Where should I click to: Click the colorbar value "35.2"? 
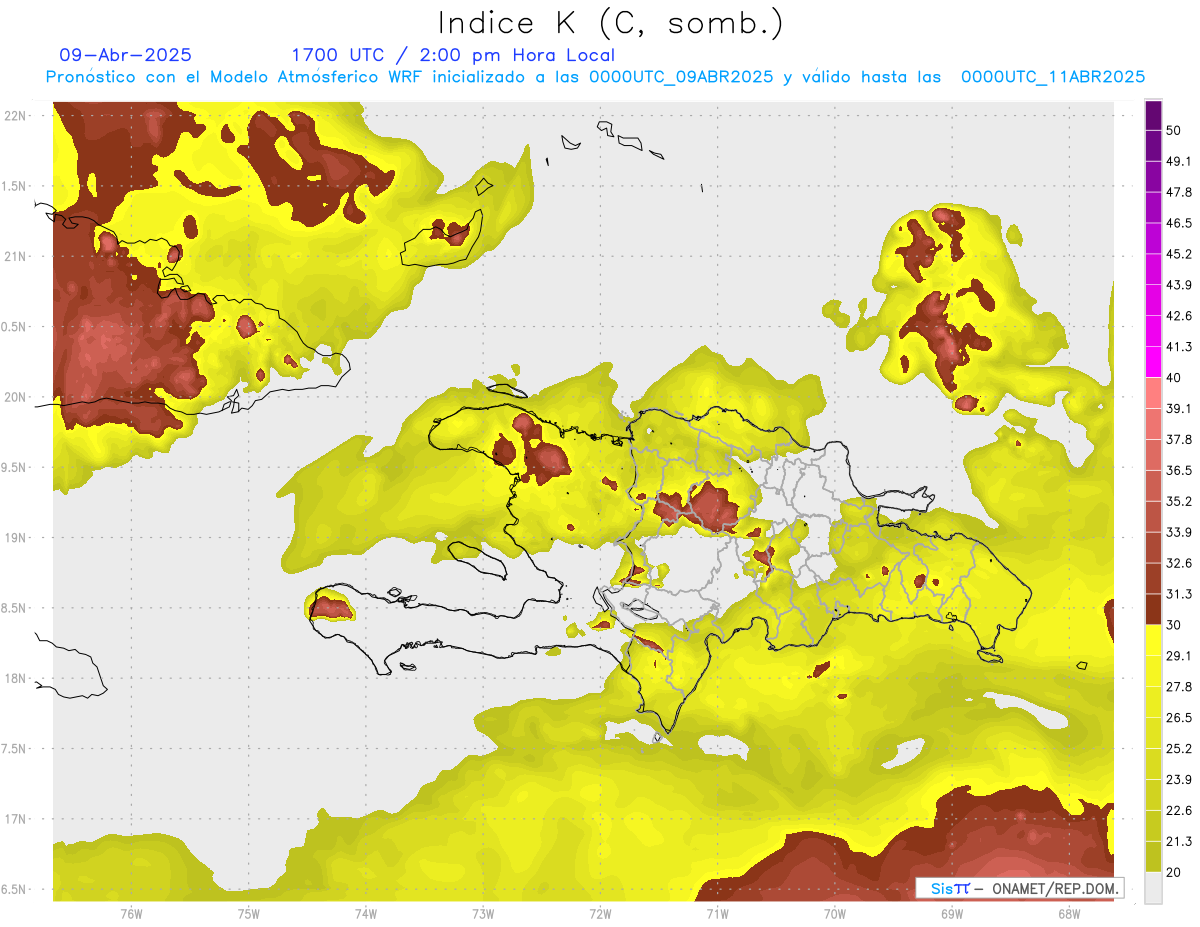(1178, 501)
